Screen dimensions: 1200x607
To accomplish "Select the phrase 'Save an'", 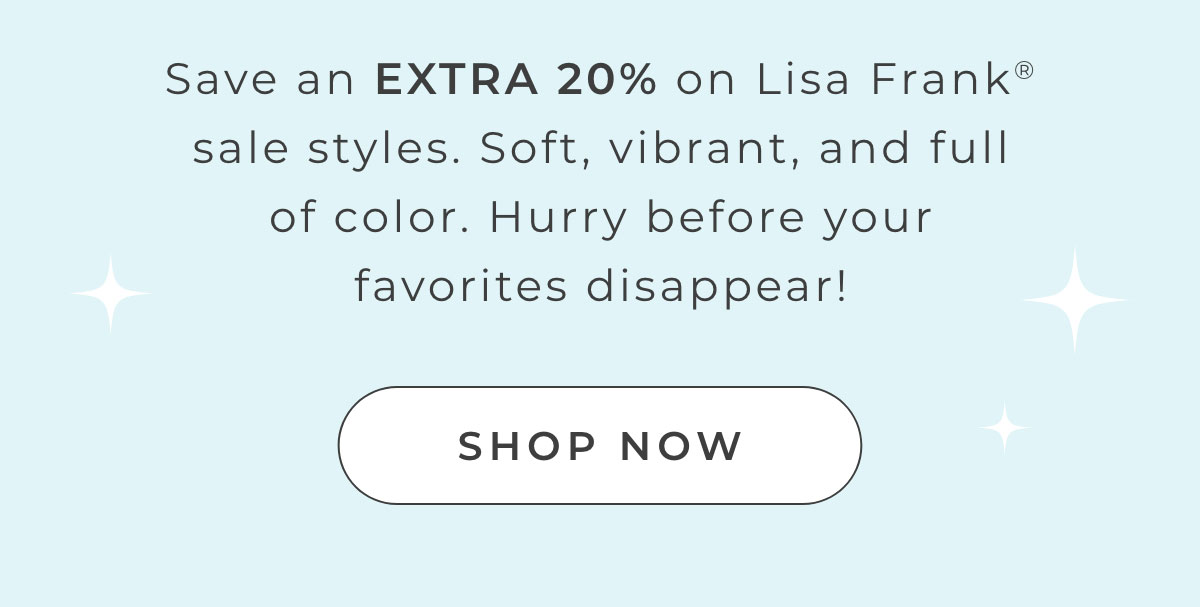I will (x=260, y=79).
